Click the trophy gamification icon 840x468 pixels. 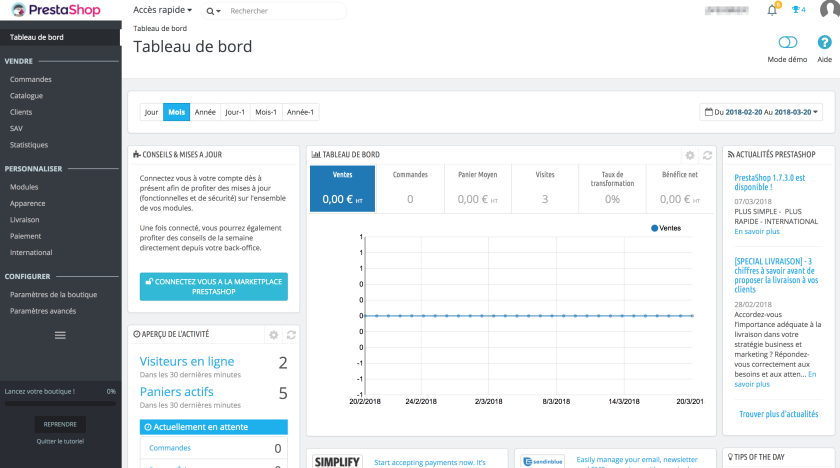pyautogui.click(x=797, y=10)
